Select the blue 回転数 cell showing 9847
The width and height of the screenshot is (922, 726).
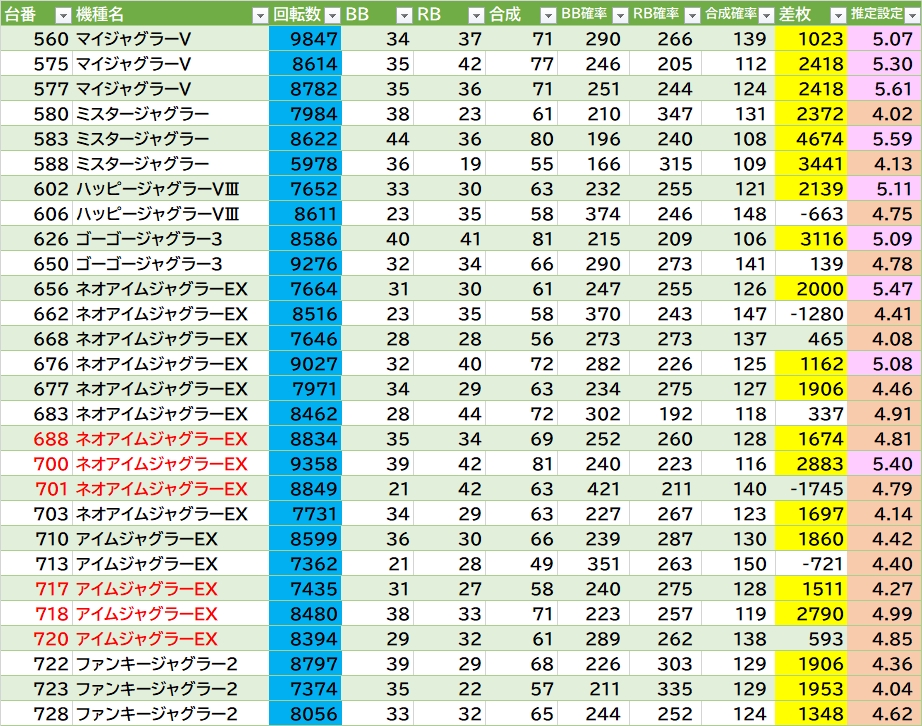point(305,40)
